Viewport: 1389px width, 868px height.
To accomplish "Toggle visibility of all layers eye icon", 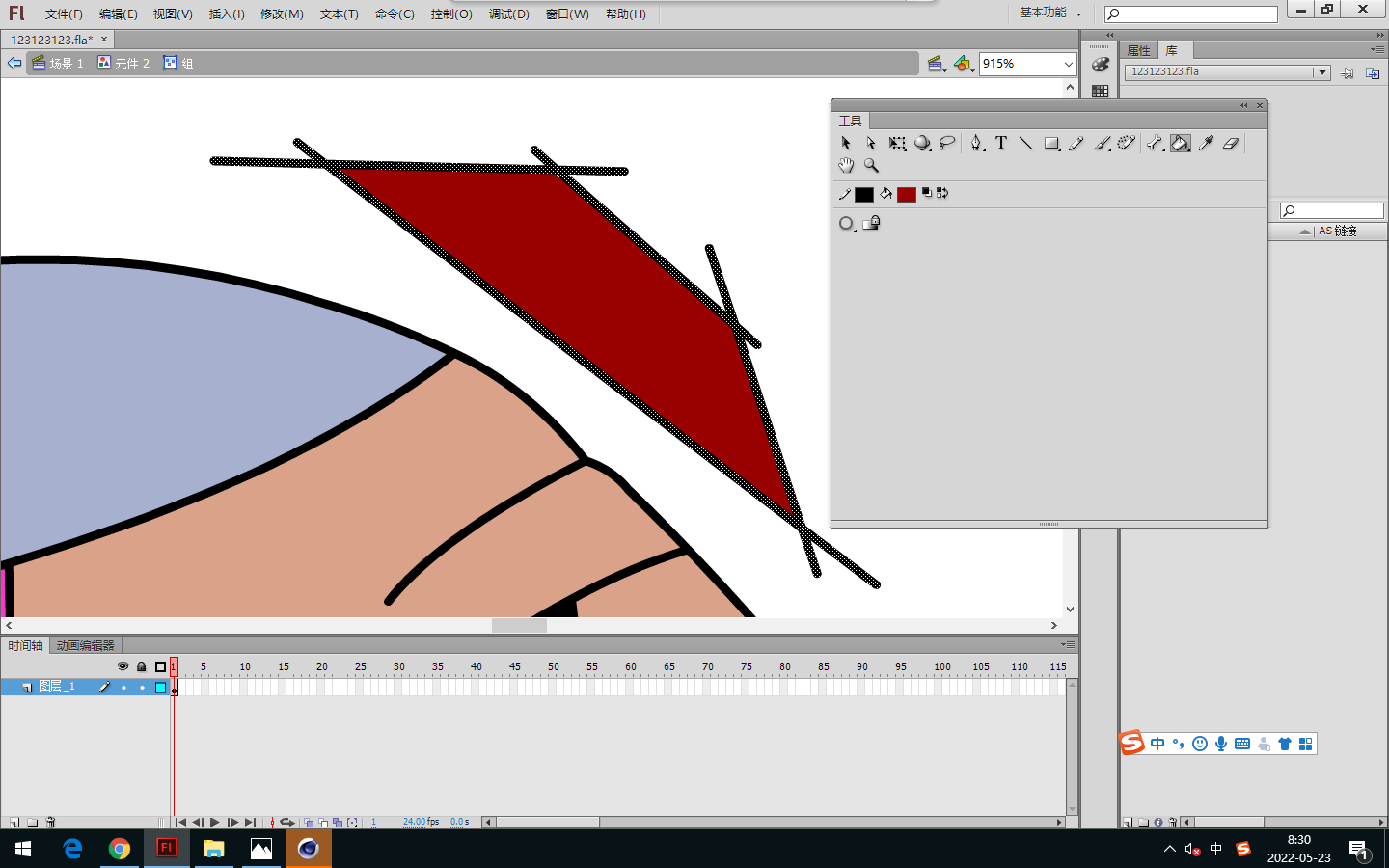I will click(x=123, y=666).
